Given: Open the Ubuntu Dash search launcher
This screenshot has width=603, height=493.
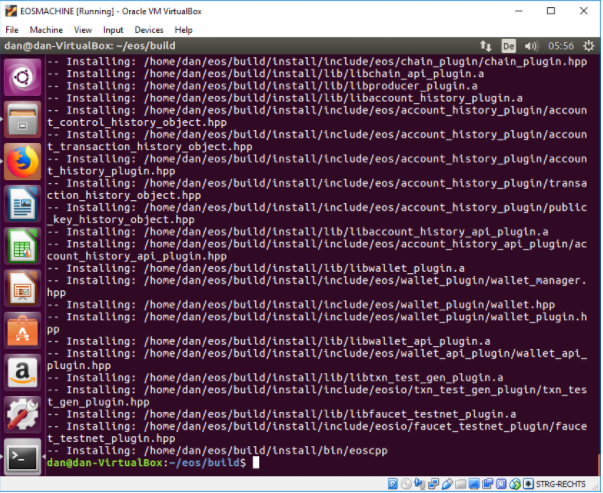Looking at the screenshot, I should point(22,77).
